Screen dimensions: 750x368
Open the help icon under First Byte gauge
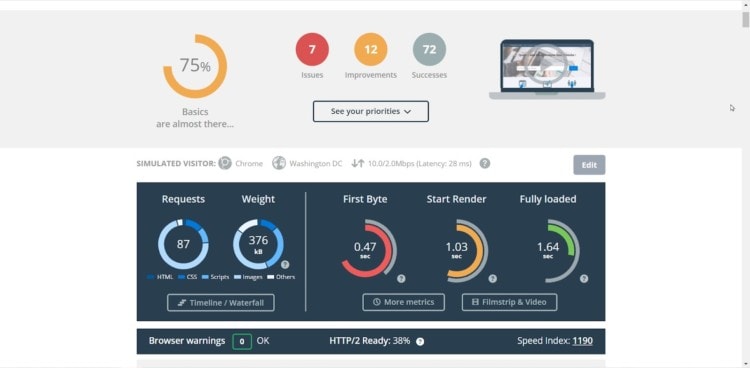tap(401, 279)
